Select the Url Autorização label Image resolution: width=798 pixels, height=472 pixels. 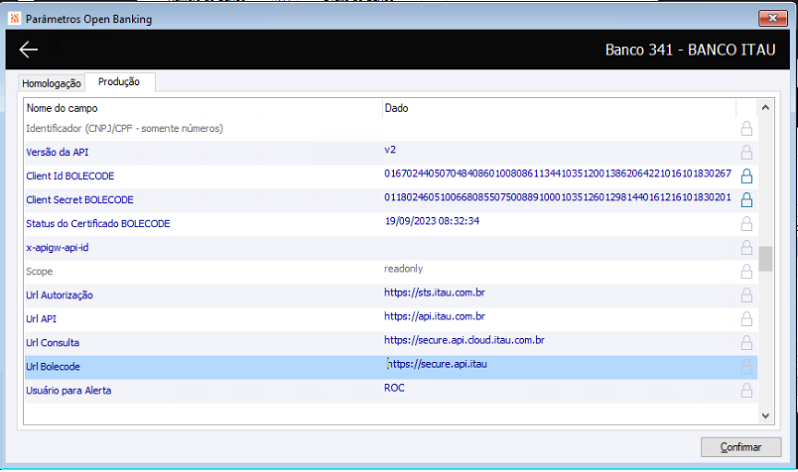(60, 295)
